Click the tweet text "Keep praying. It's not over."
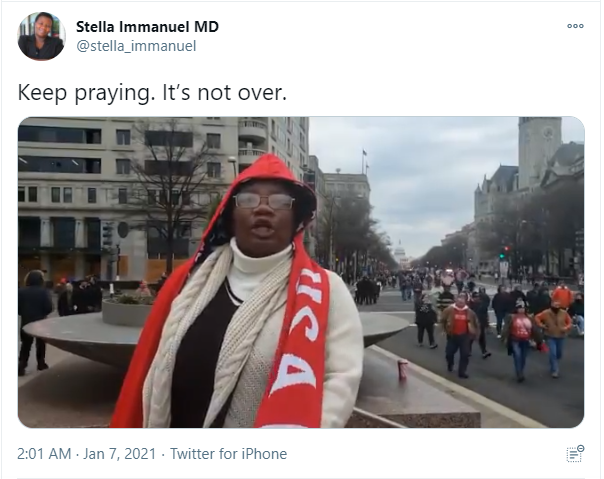 coord(152,92)
